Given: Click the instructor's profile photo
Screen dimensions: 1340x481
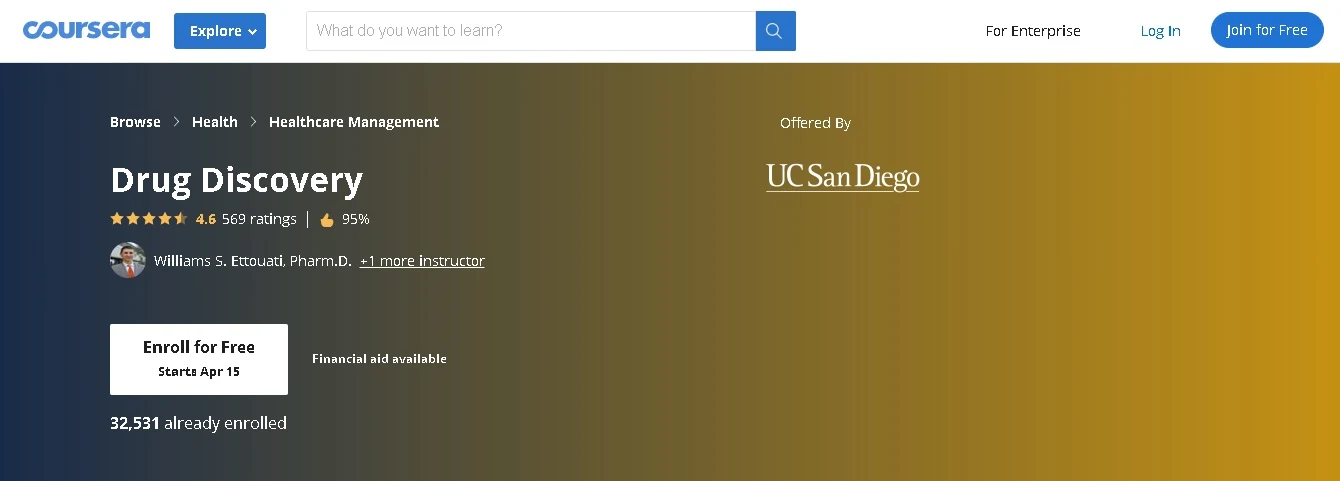Looking at the screenshot, I should click(x=128, y=260).
